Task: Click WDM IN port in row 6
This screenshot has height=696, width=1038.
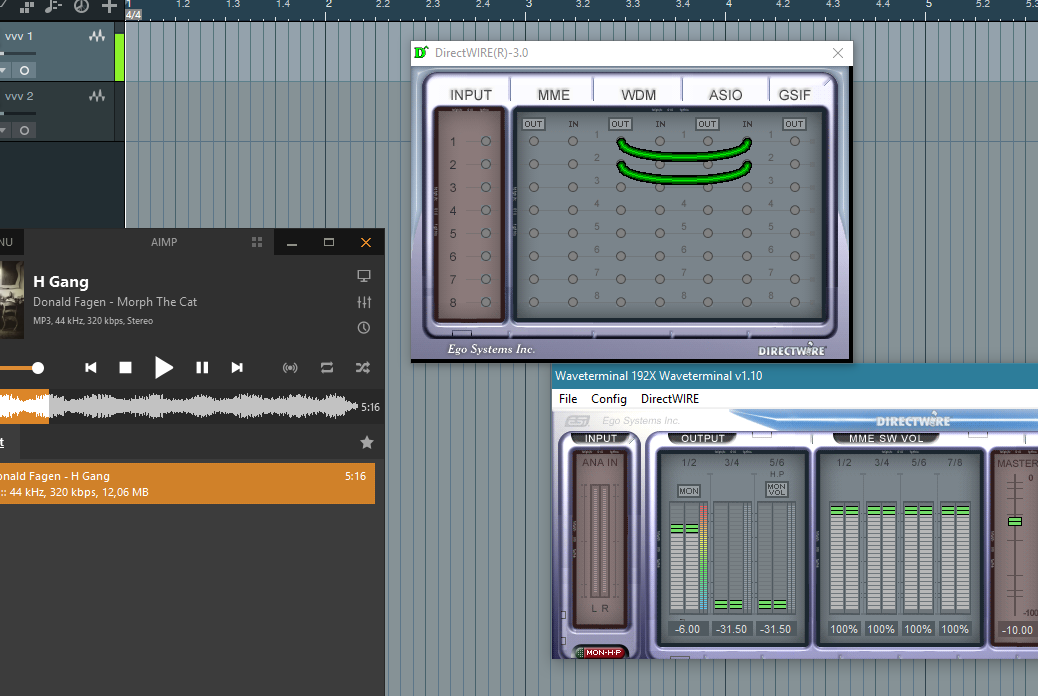Action: tap(660, 256)
